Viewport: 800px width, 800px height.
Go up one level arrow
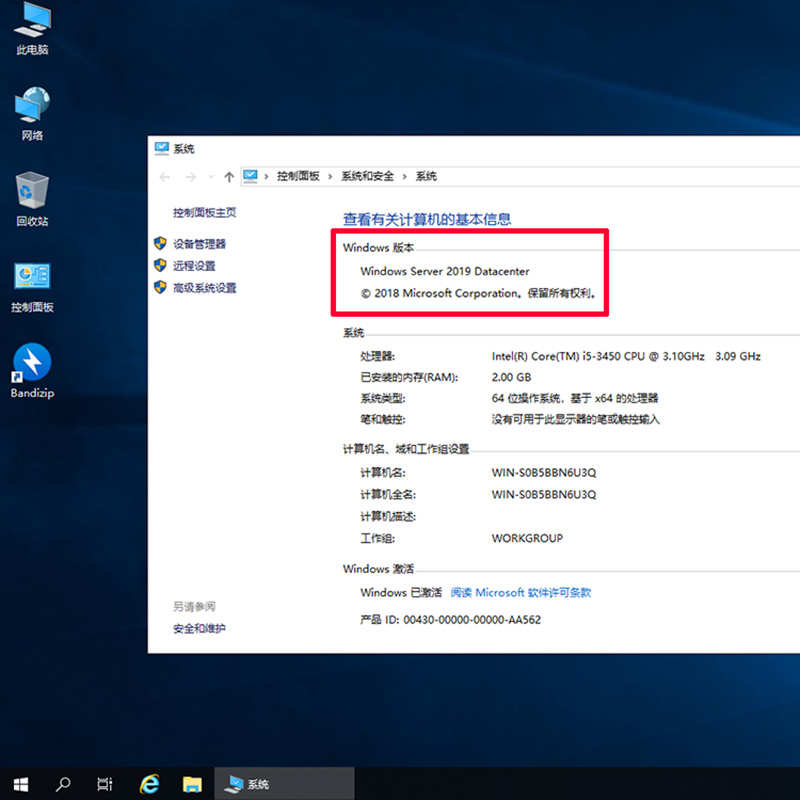[229, 177]
